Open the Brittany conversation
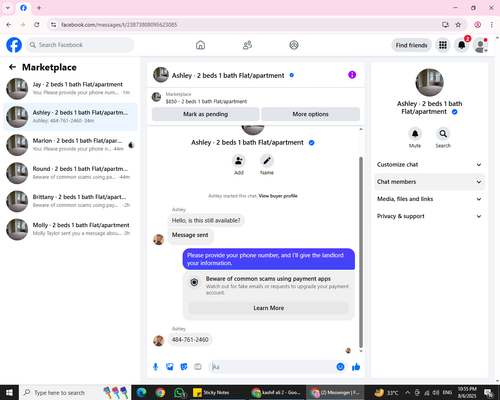 pyautogui.click(x=70, y=201)
